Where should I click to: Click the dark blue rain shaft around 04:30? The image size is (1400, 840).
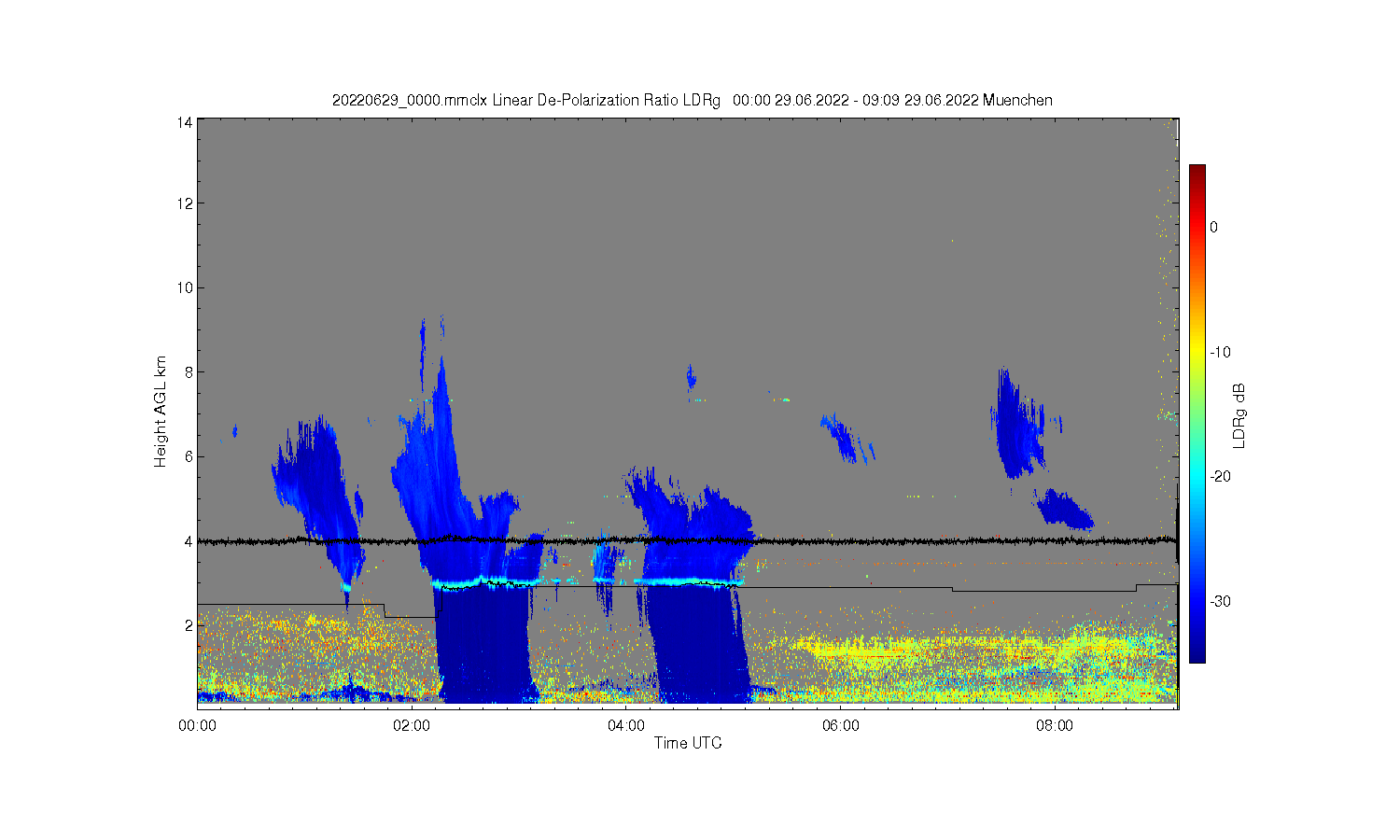(x=698, y=644)
